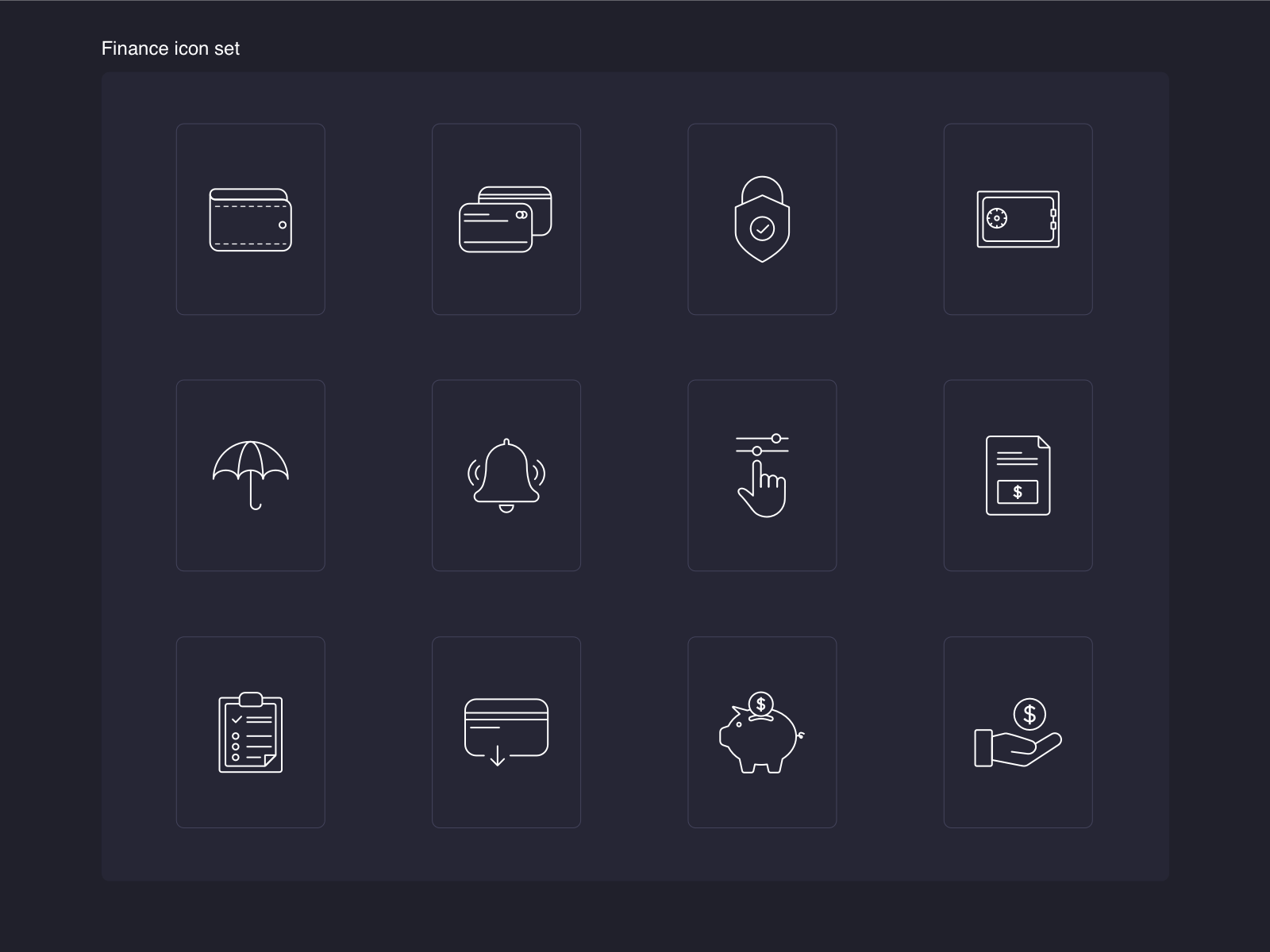Click the card with download arrow icon
The image size is (1270, 952).
(x=506, y=732)
